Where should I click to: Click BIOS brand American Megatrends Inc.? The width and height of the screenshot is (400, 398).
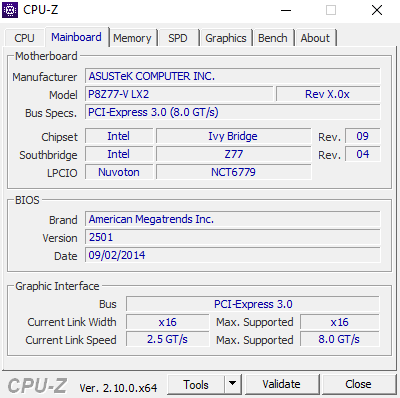(x=233, y=219)
